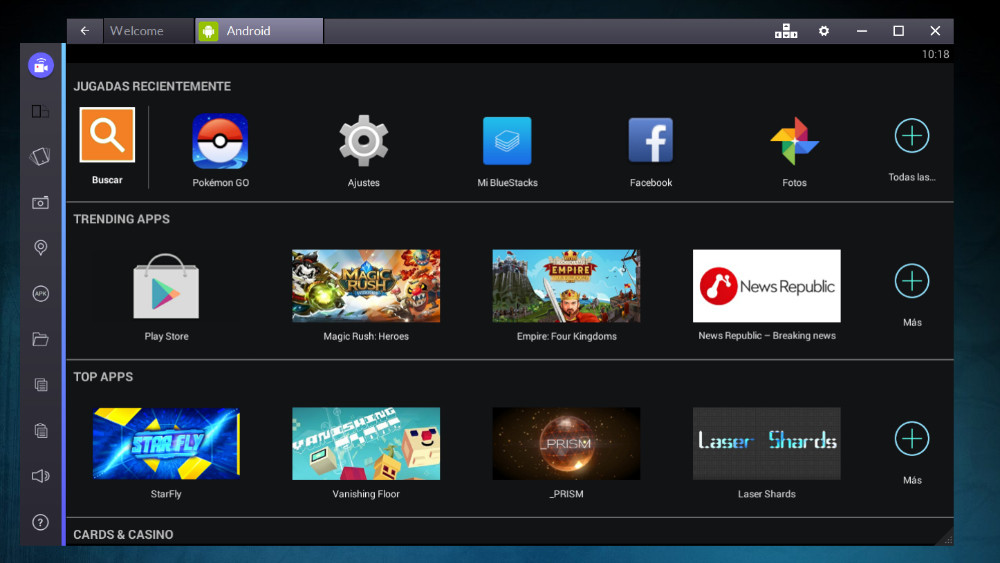Click the copy sidebar icon

(x=41, y=384)
